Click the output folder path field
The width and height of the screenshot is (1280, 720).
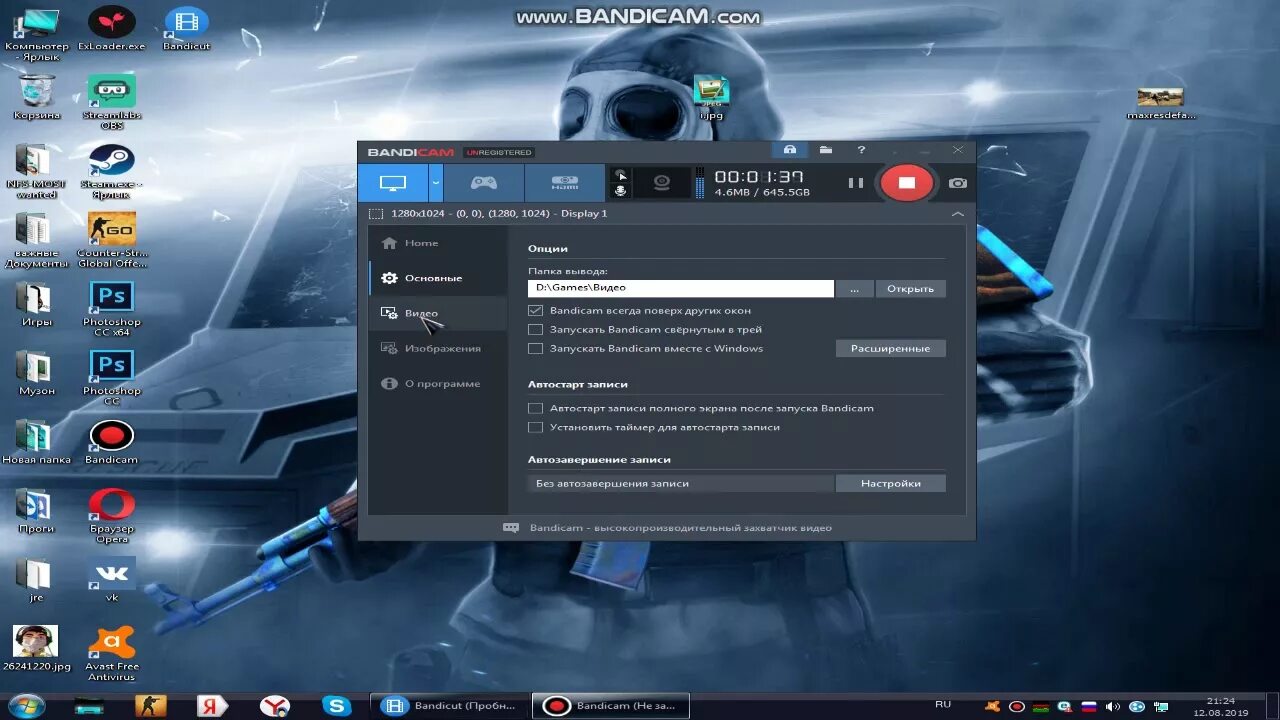coord(681,288)
